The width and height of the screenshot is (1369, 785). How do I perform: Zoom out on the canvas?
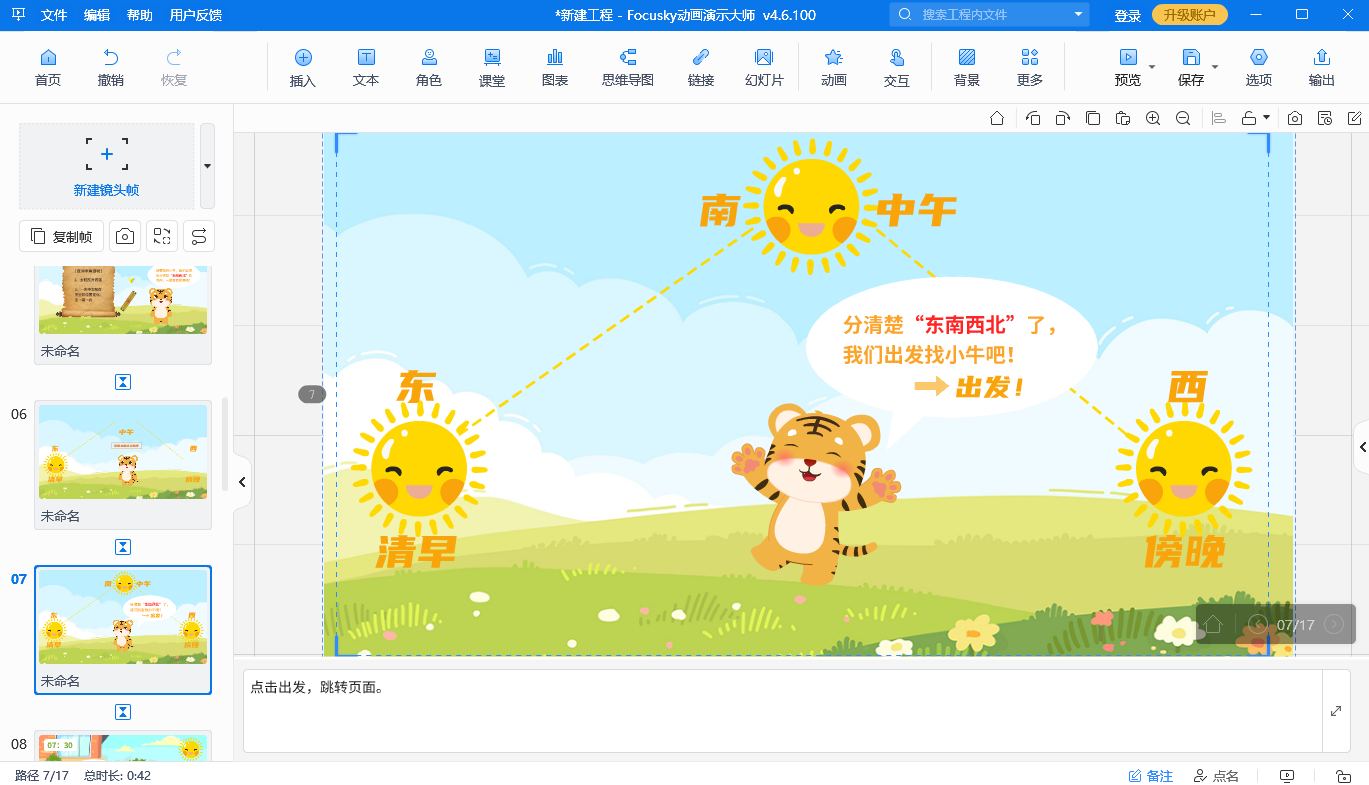(1183, 118)
